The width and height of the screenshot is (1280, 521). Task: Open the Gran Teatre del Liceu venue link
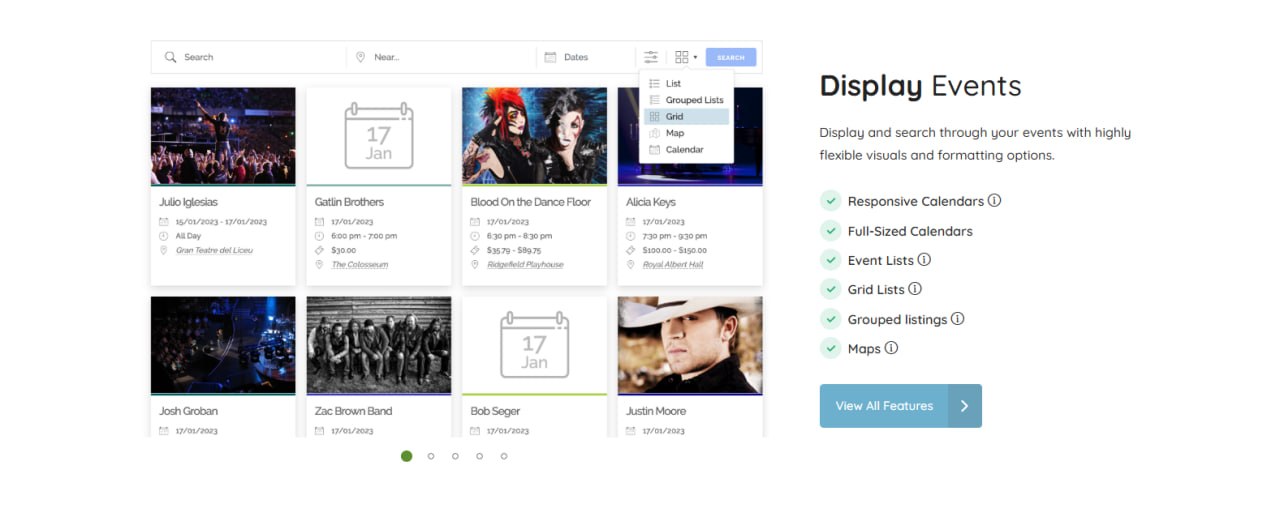[x=214, y=250]
